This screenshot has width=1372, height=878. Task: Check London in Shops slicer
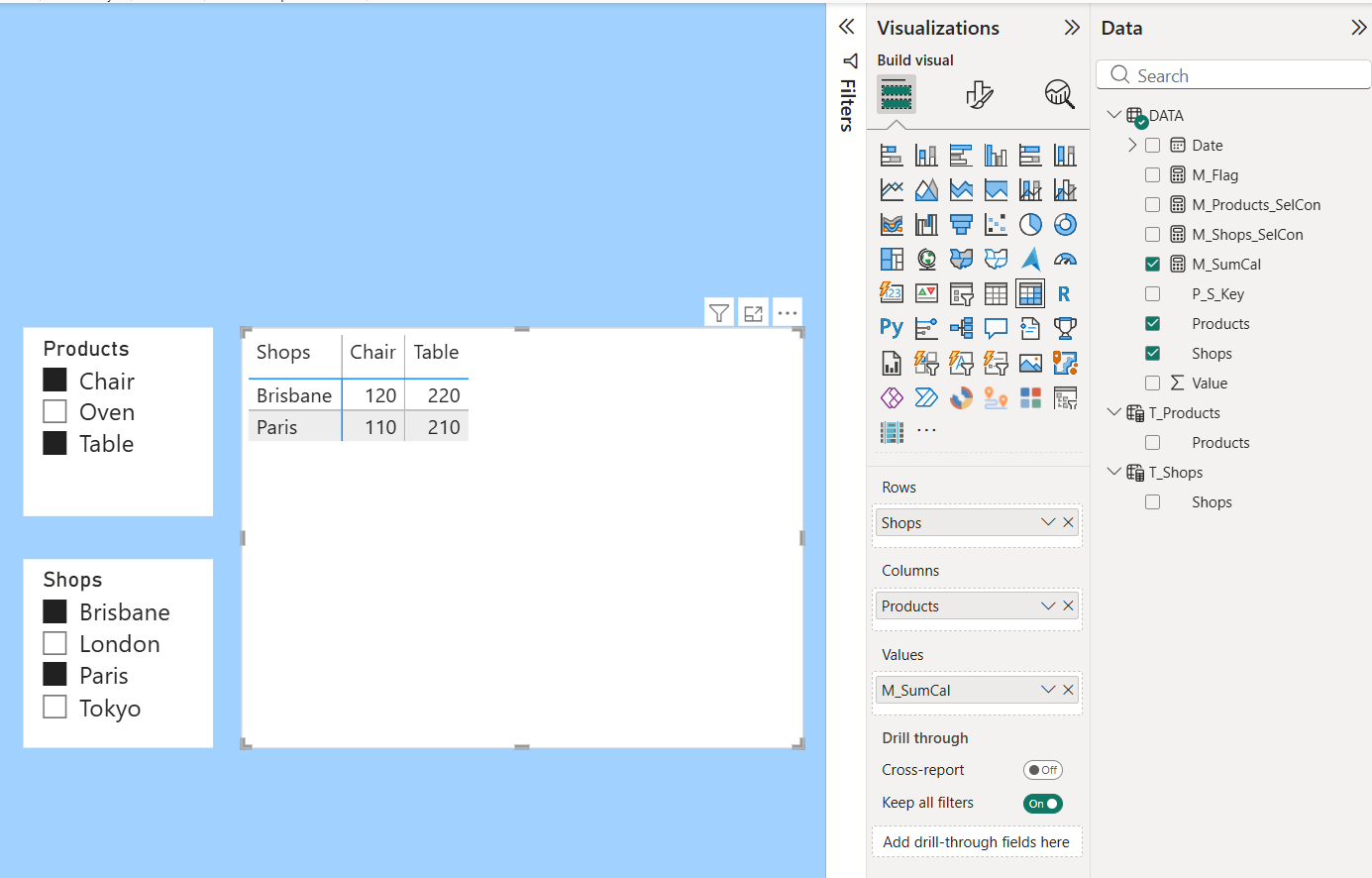click(x=55, y=643)
